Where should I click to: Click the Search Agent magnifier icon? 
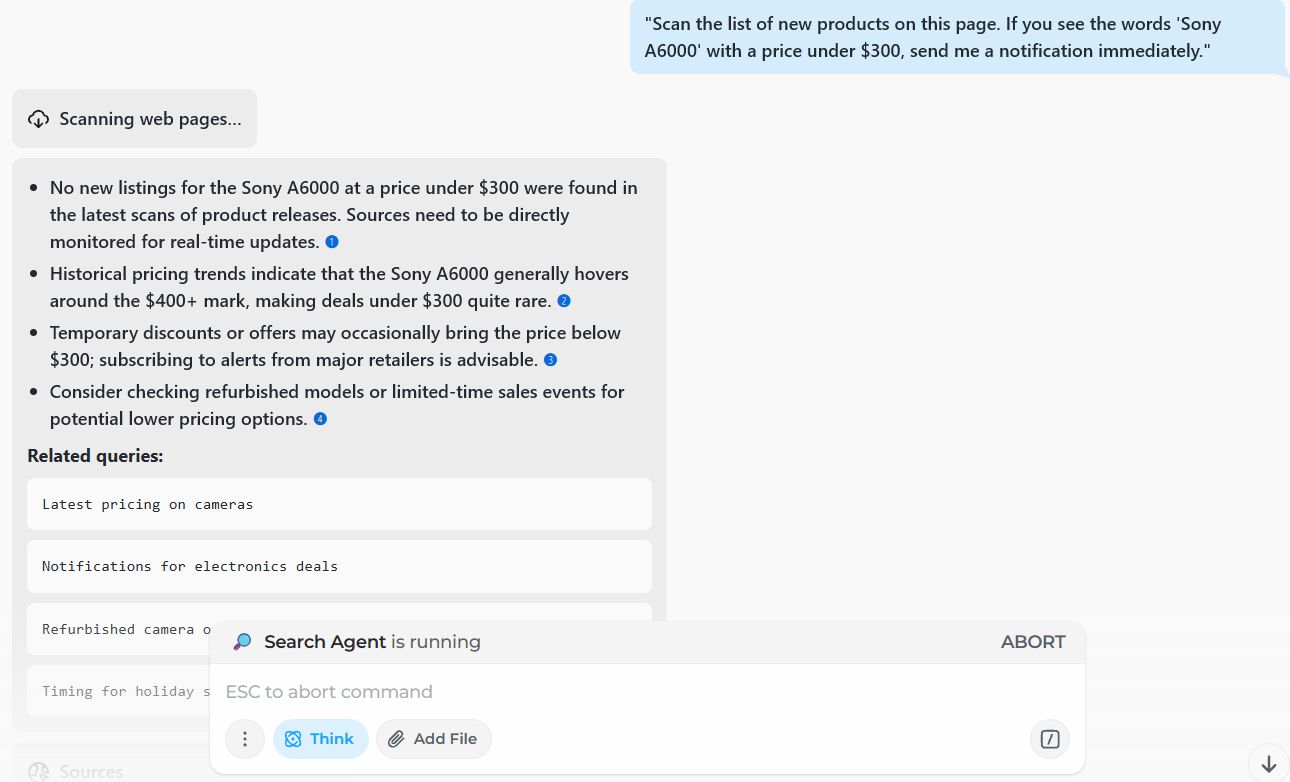[x=242, y=642]
